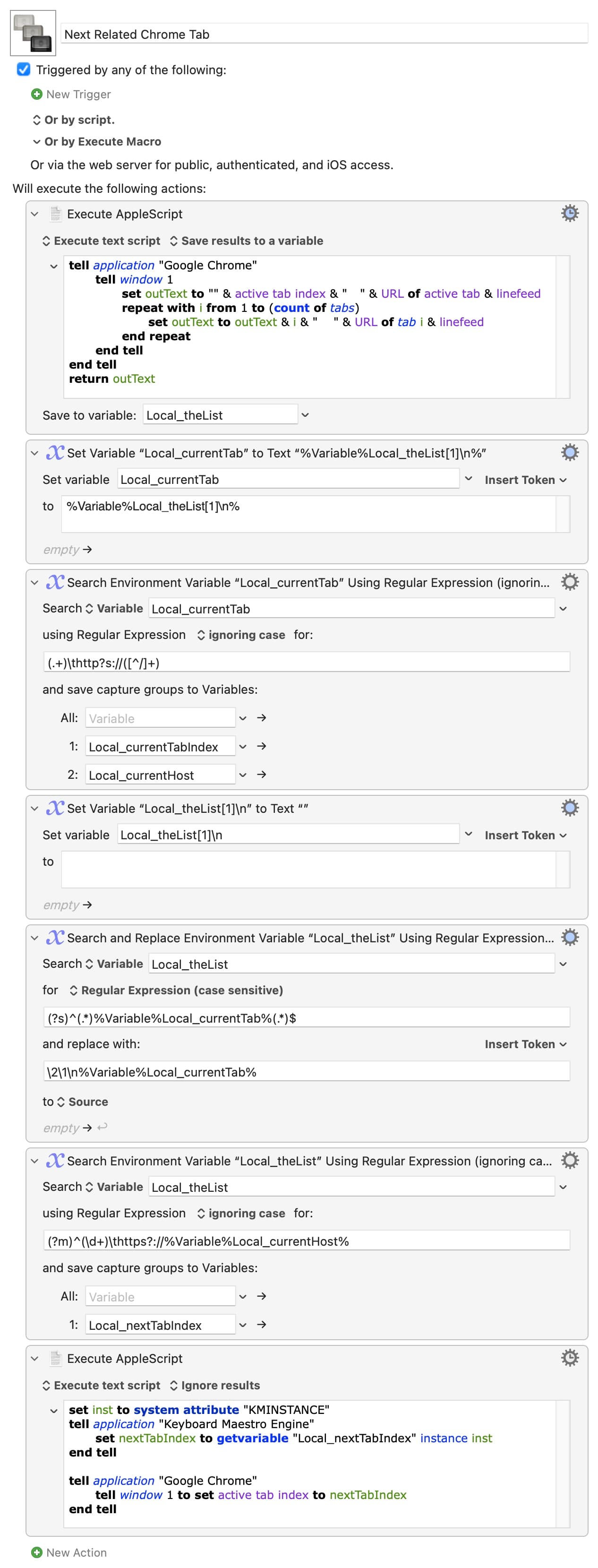Change 'Regular Expression (case sensitive)' match mode
598x1568 pixels.
pos(176,991)
